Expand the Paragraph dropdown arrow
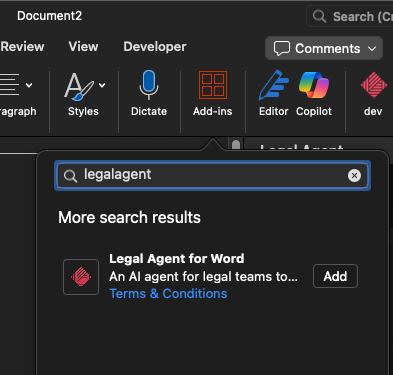The height and width of the screenshot is (375, 393). tap(29, 85)
